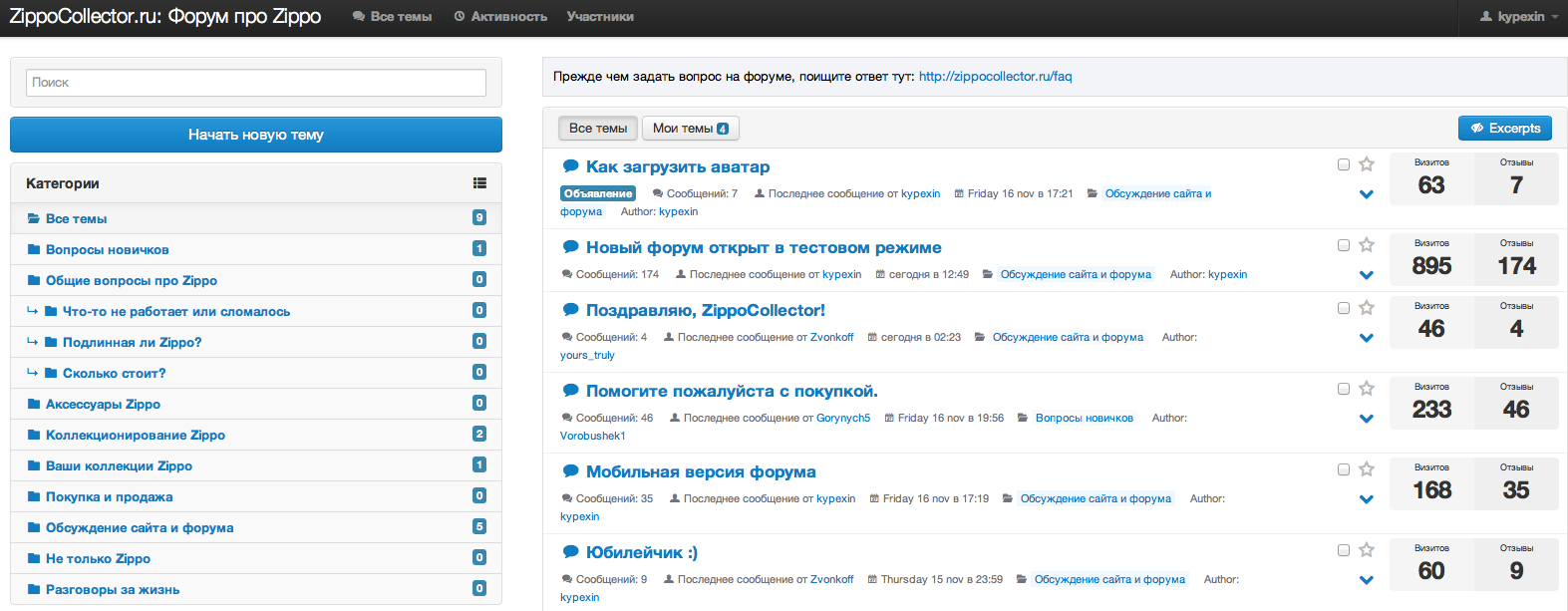The image size is (1568, 611).
Task: Expand the 'Новый форум открыт в тестовом режиме' chevron
Action: (1367, 275)
